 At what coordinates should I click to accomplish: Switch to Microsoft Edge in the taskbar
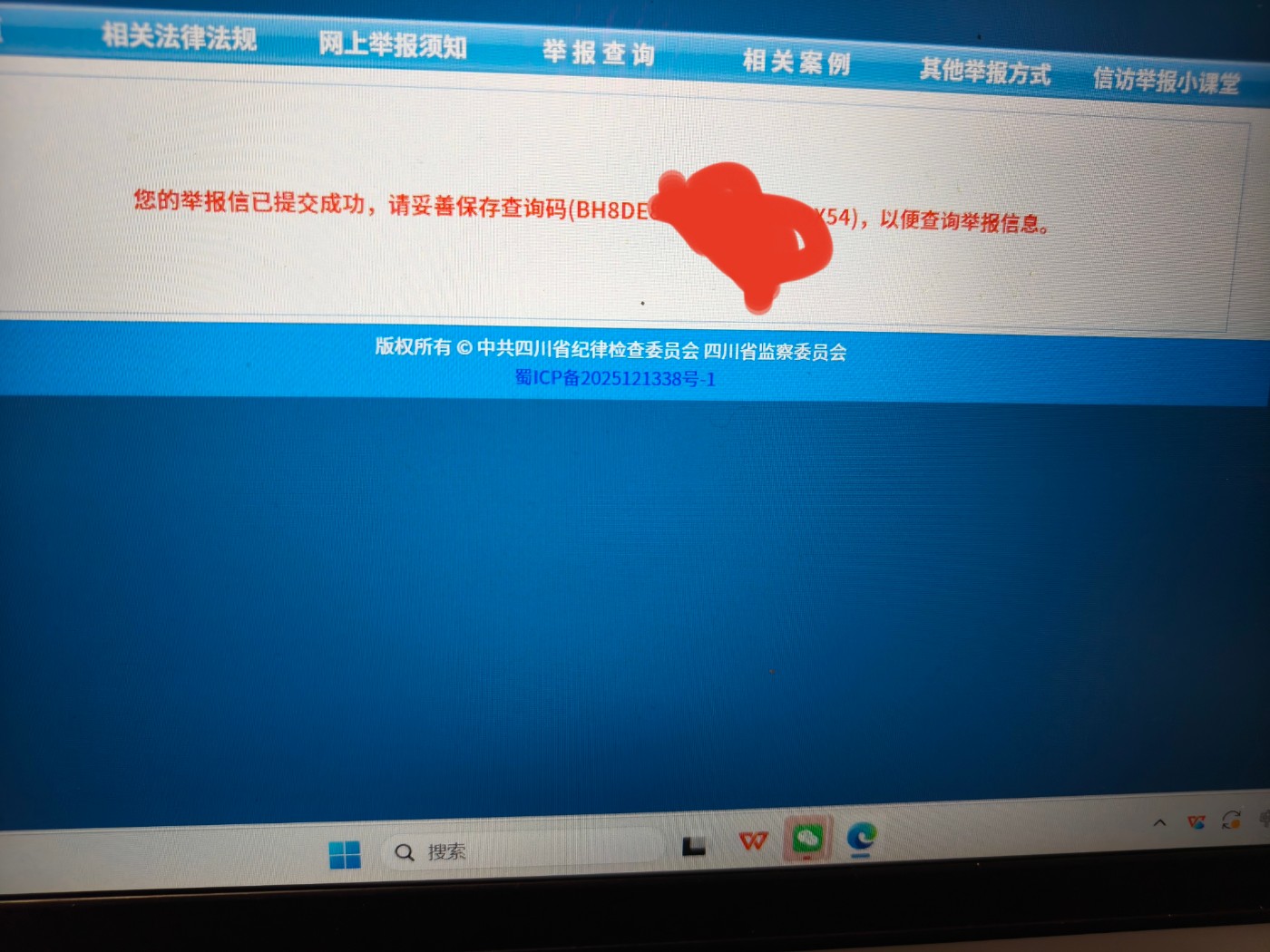click(x=861, y=837)
